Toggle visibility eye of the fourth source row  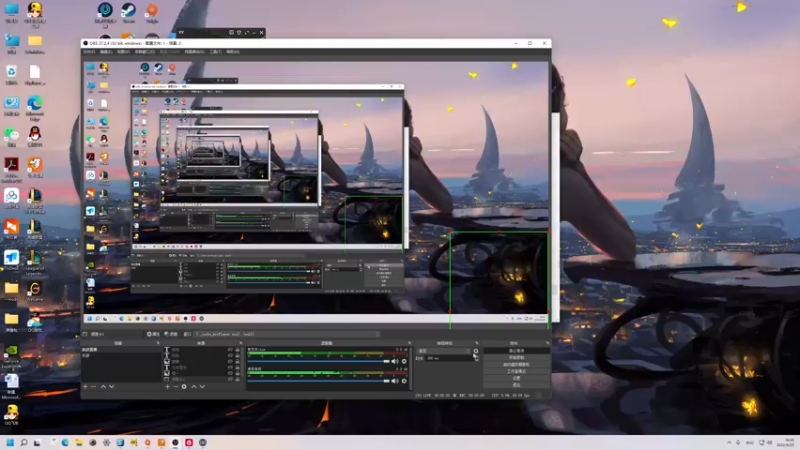tap(230, 367)
